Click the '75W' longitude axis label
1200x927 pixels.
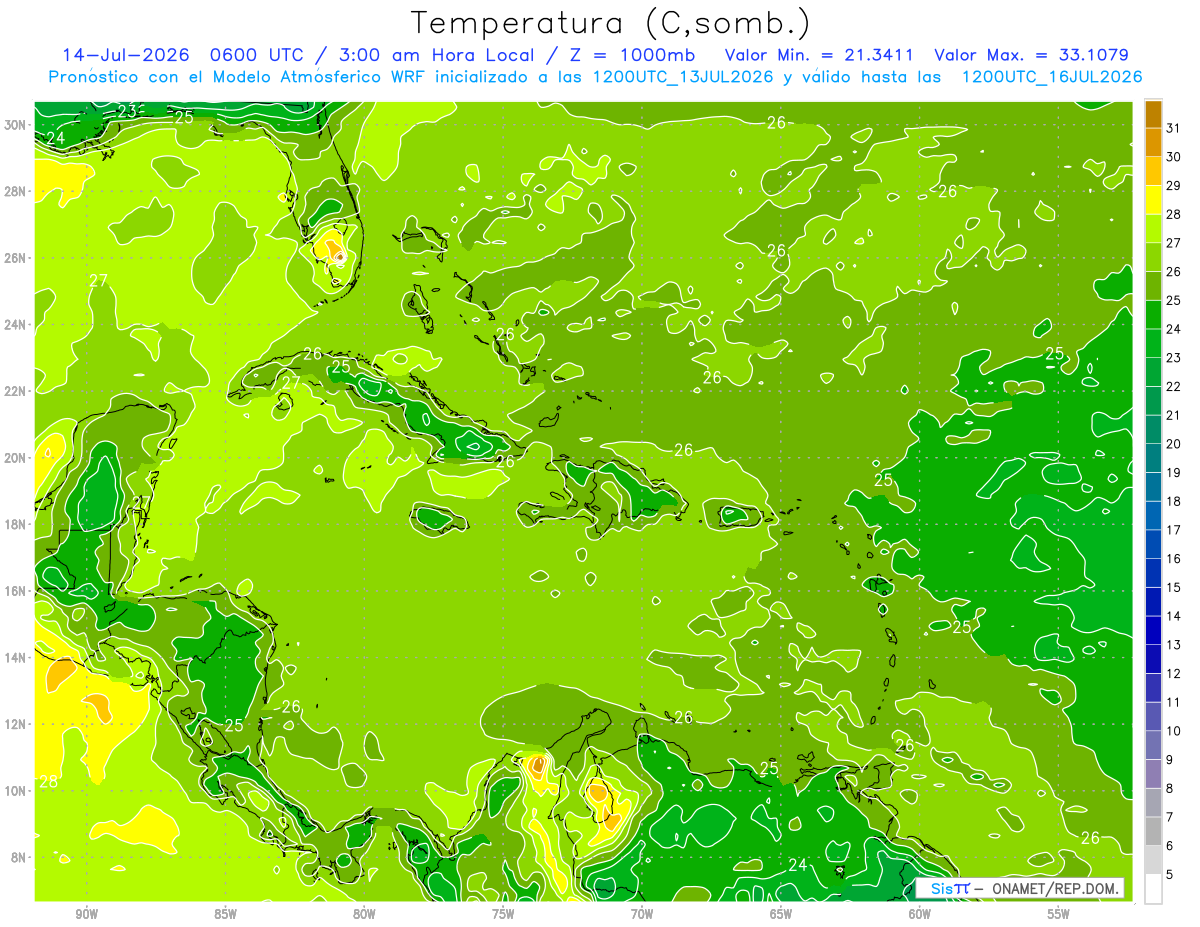pos(503,914)
